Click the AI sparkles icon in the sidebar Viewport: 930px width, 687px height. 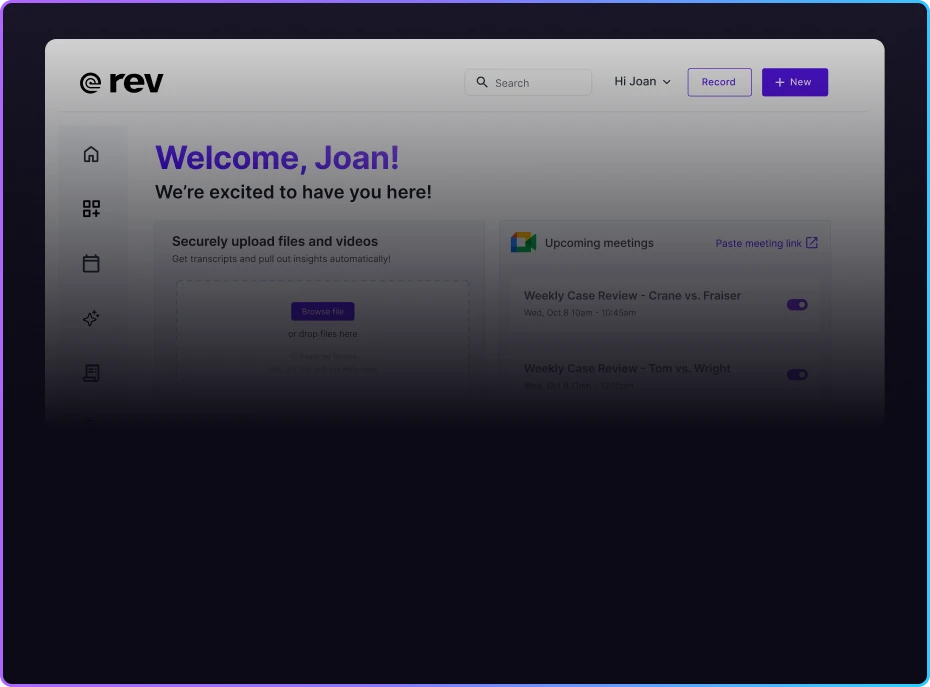coord(91,318)
